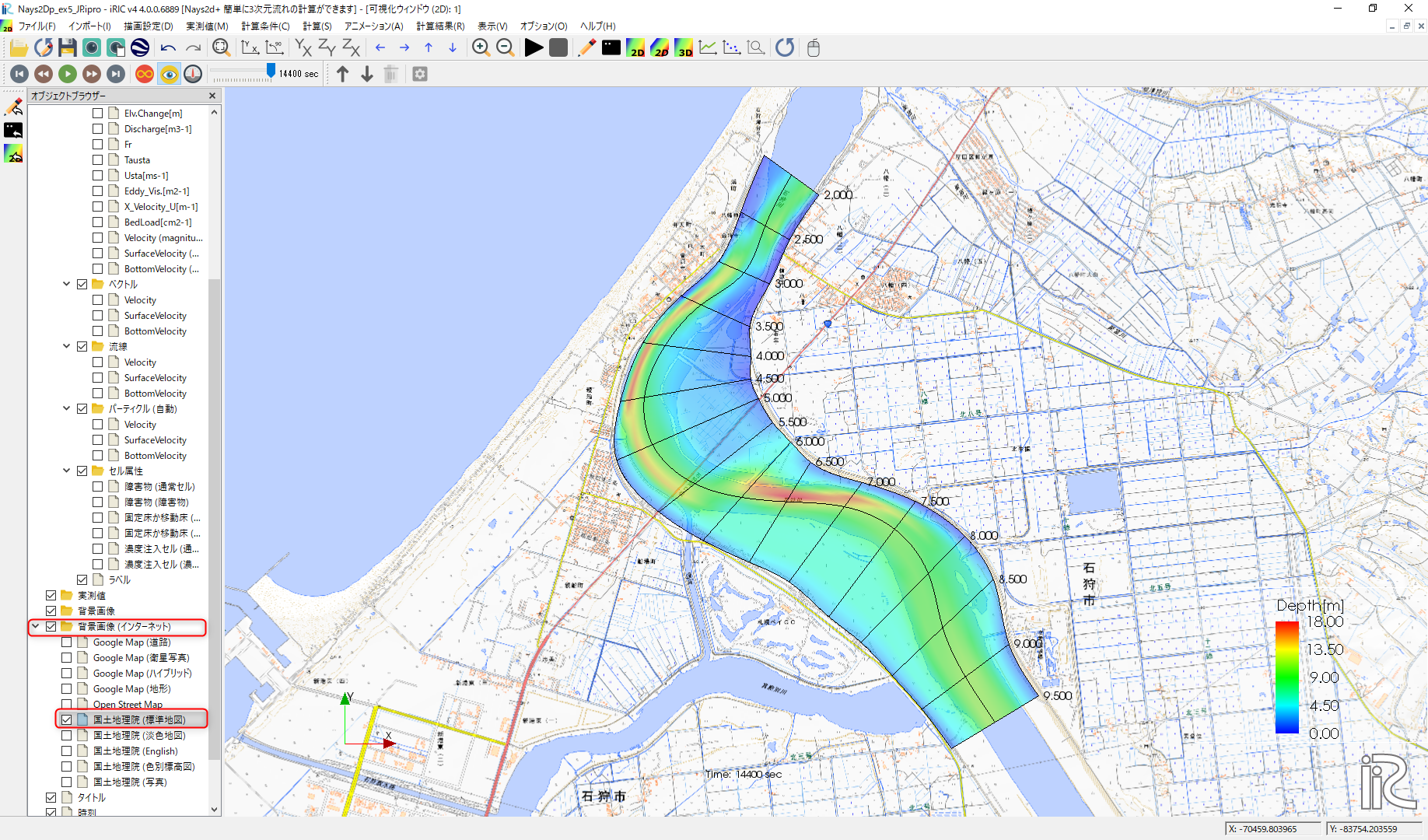Click the zoom in magnifier icon

coord(481,48)
